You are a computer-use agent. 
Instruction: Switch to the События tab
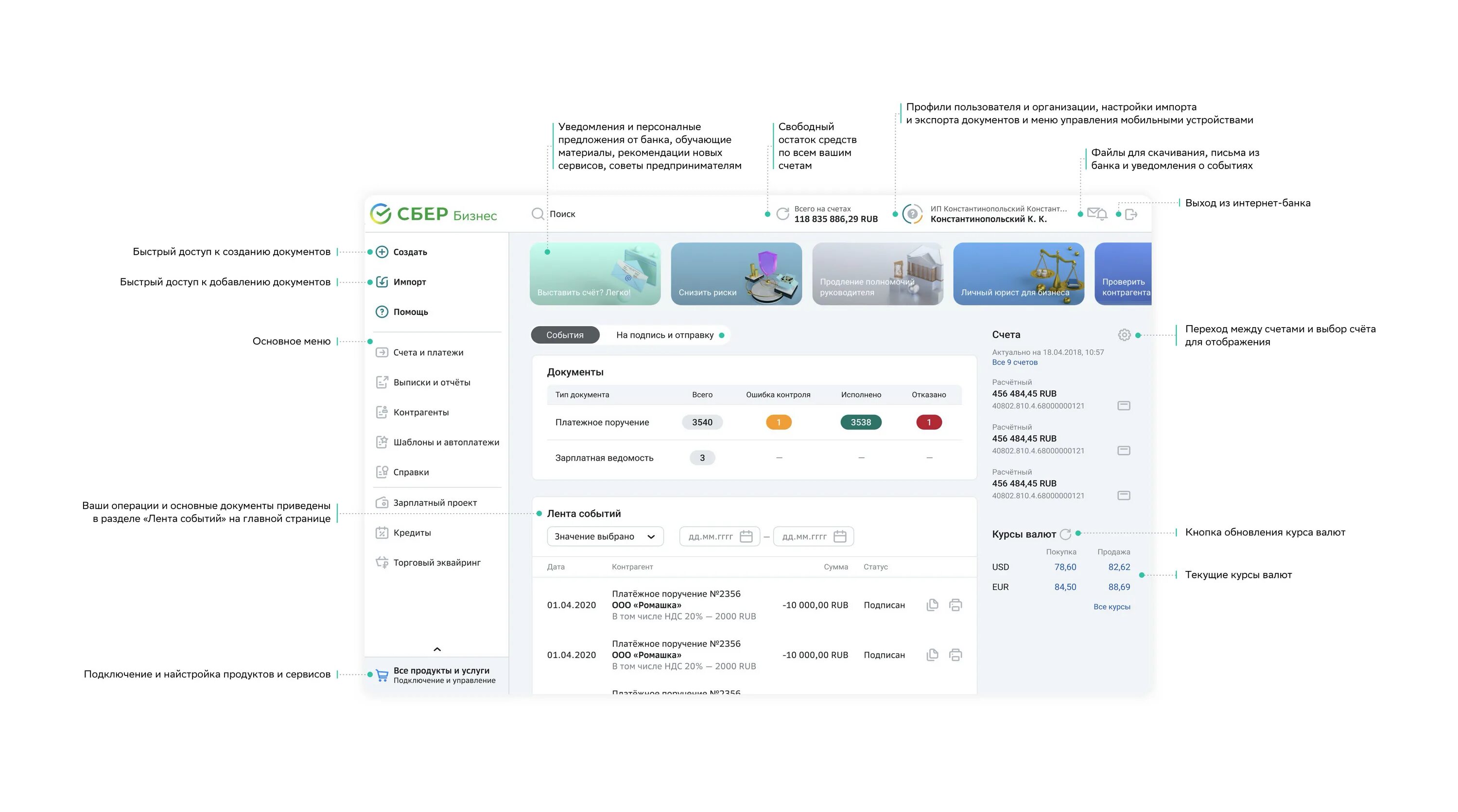pos(565,335)
